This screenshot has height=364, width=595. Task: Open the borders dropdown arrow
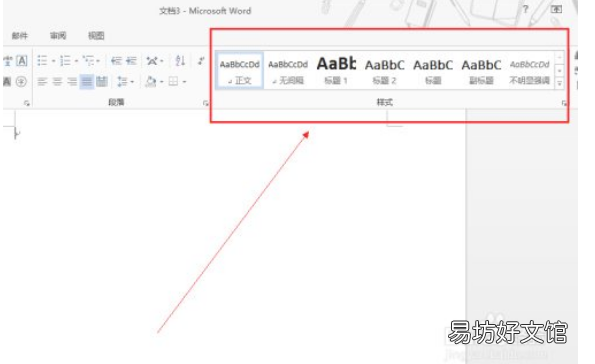coord(184,81)
